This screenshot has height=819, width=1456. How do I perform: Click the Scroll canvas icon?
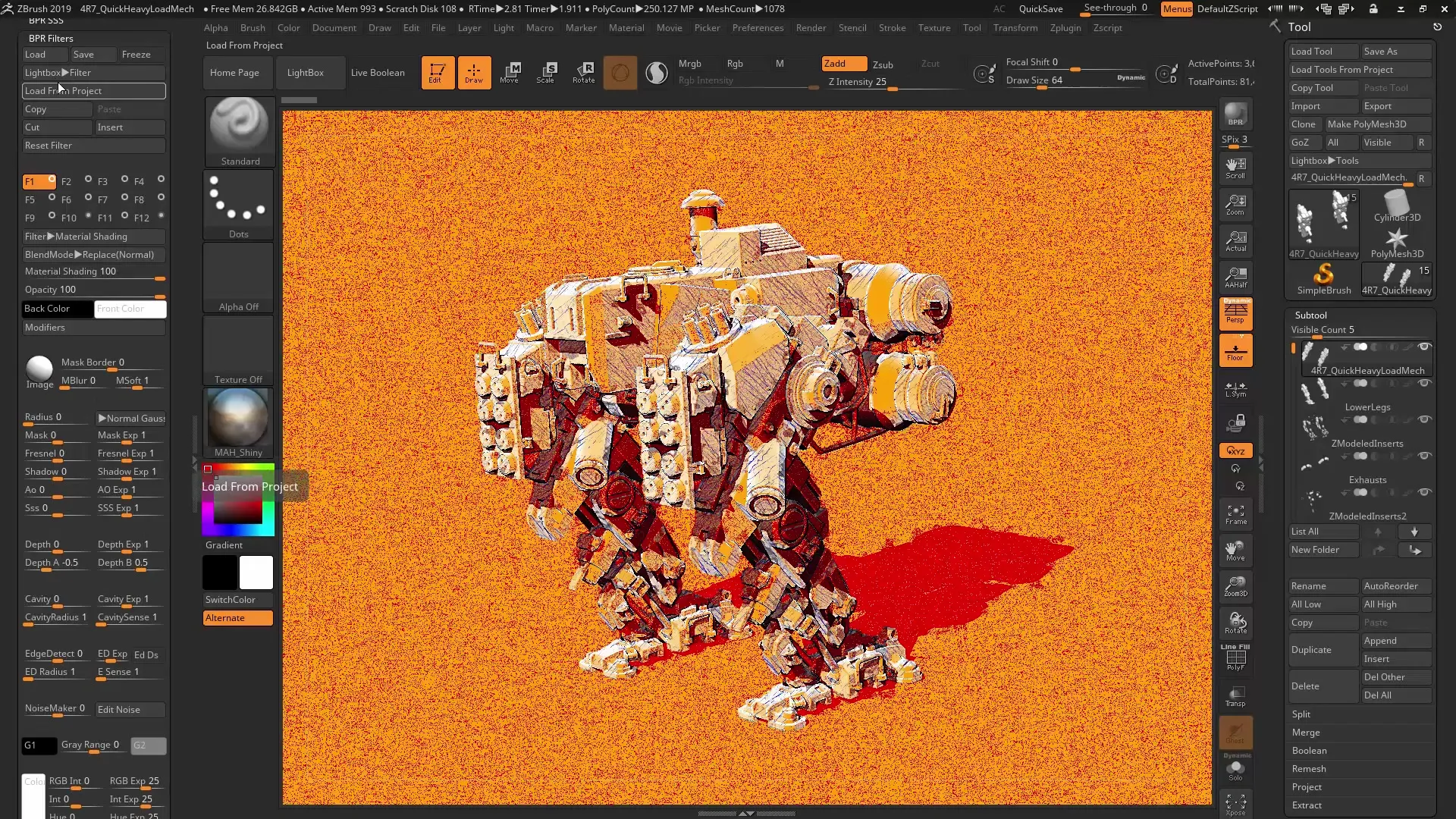1235,168
